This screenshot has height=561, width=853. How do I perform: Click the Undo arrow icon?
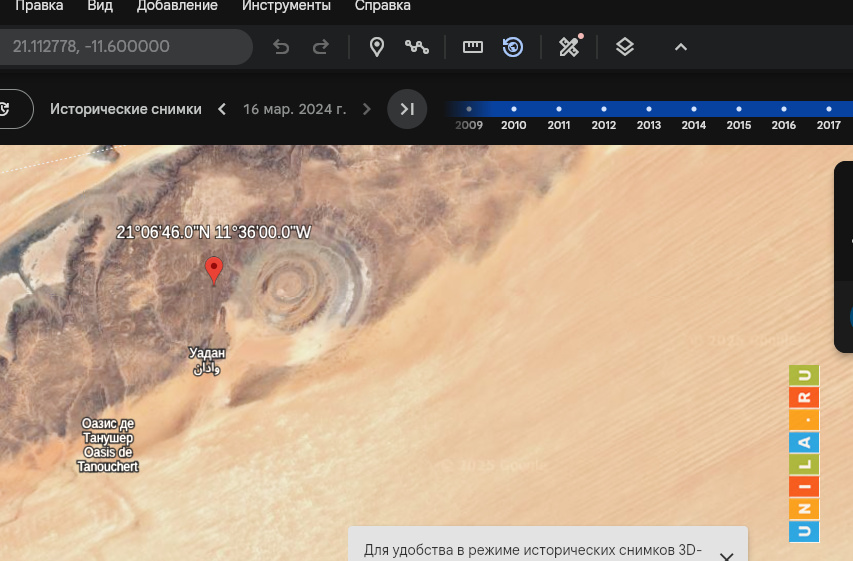[281, 47]
